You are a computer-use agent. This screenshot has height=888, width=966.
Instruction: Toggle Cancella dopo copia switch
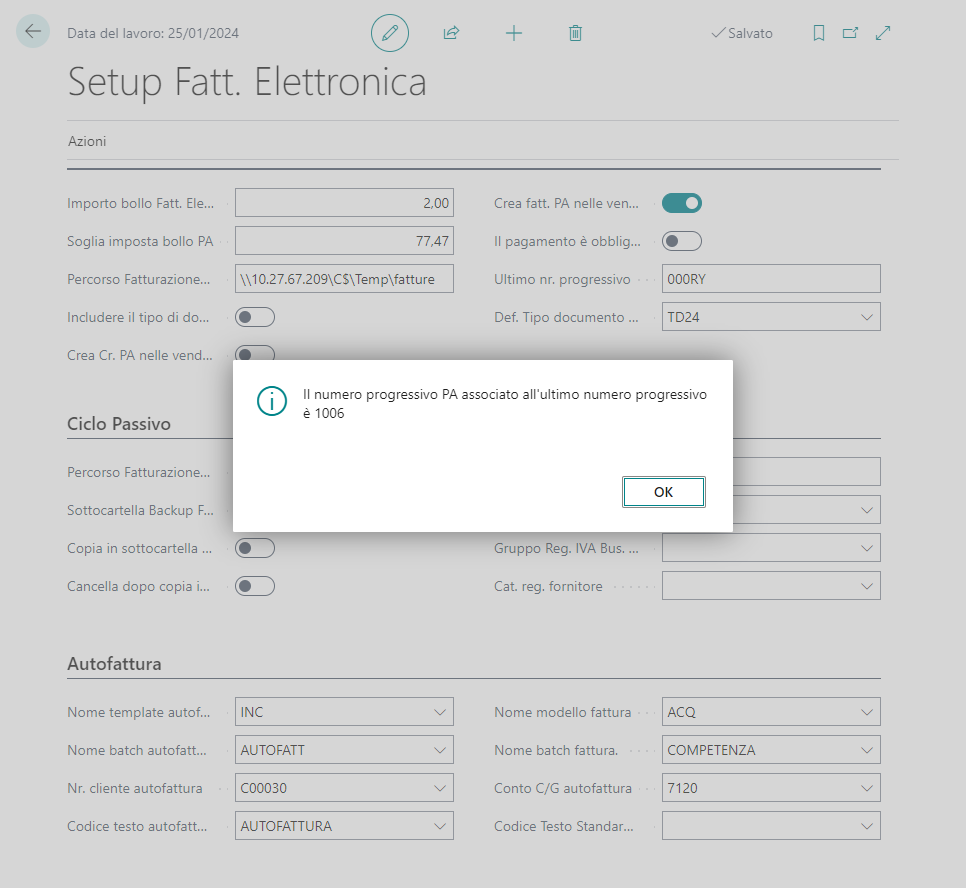(x=254, y=586)
